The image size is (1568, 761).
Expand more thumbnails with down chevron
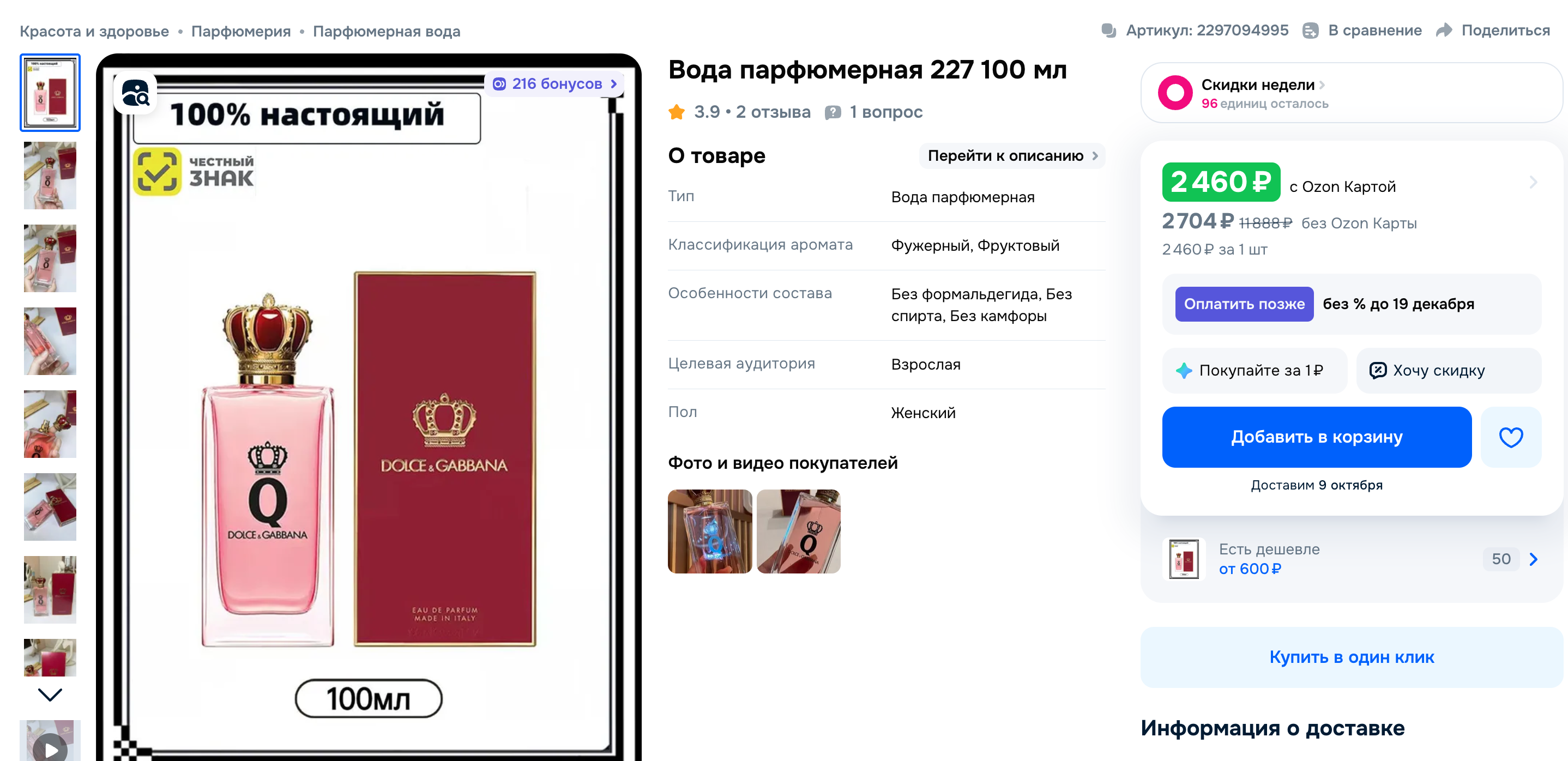(50, 694)
